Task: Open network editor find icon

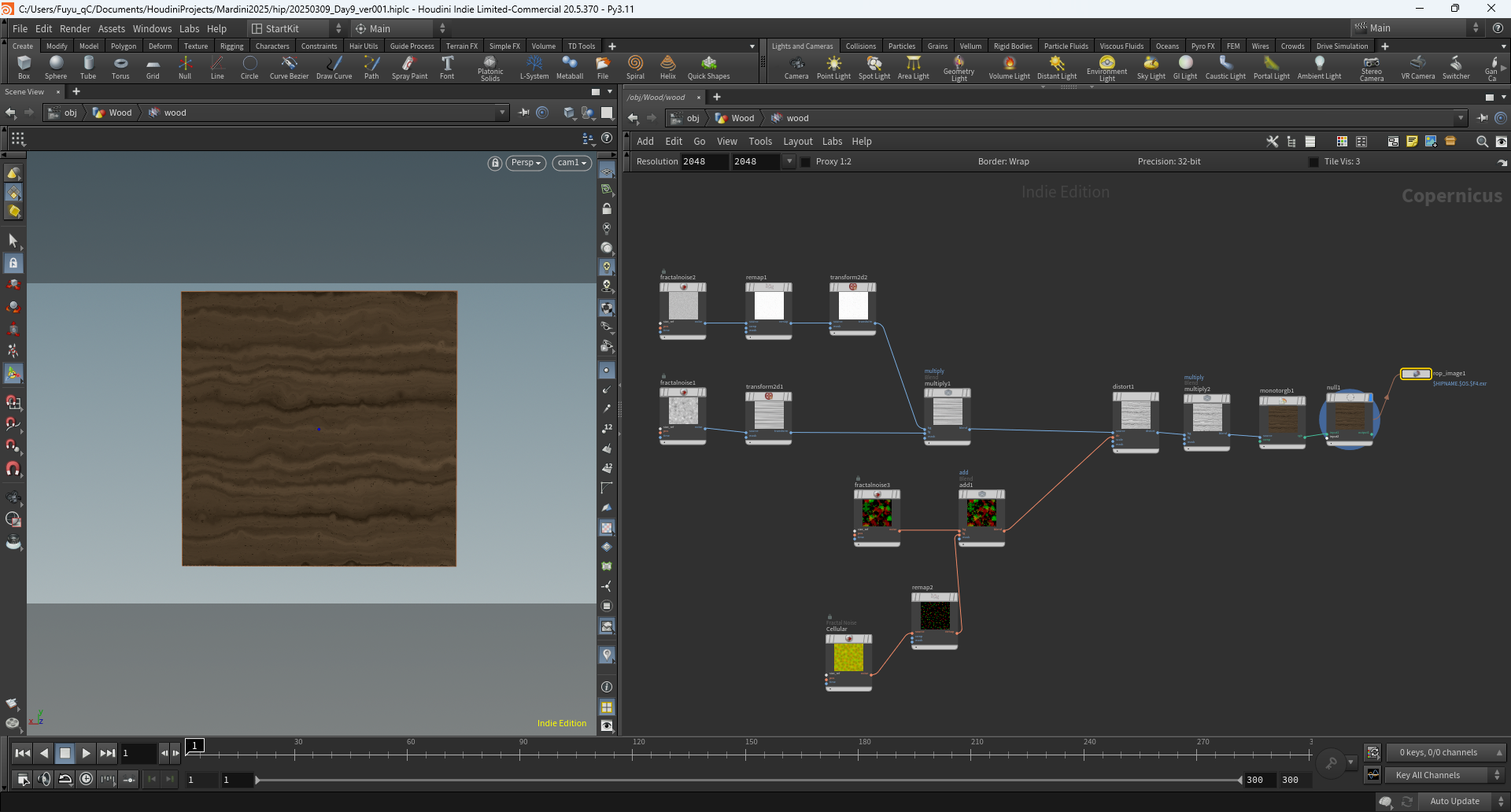Action: pyautogui.click(x=1482, y=142)
